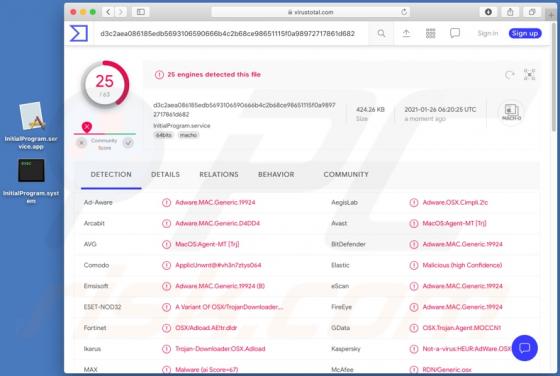This screenshot has height=376, width=560.
Task: Click the FireEye engine name
Action: [341, 307]
